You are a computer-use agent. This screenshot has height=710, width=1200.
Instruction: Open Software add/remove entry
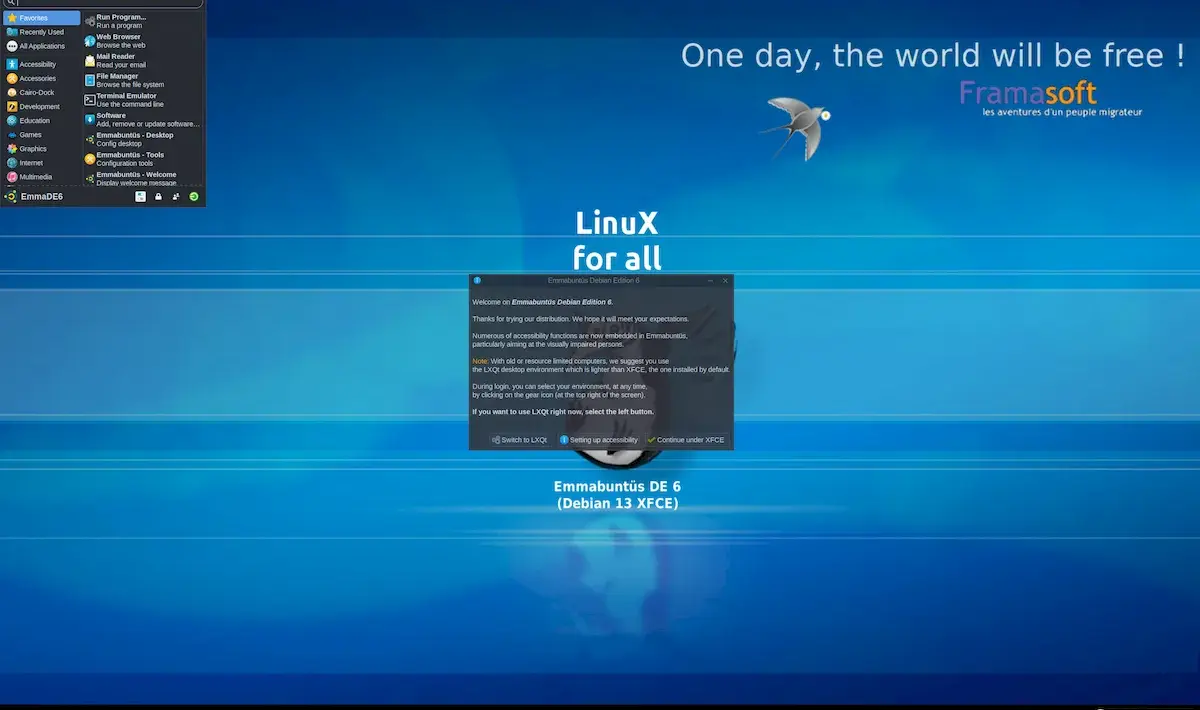point(142,119)
